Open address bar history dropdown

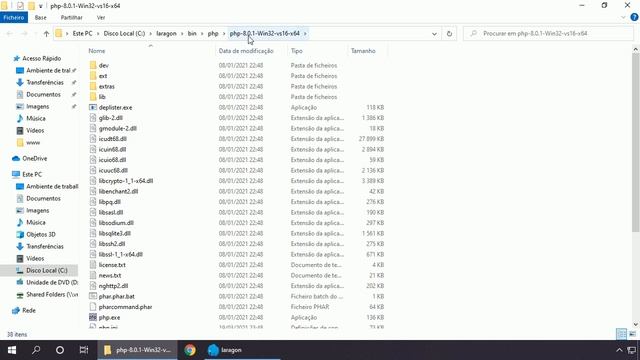[434, 33]
